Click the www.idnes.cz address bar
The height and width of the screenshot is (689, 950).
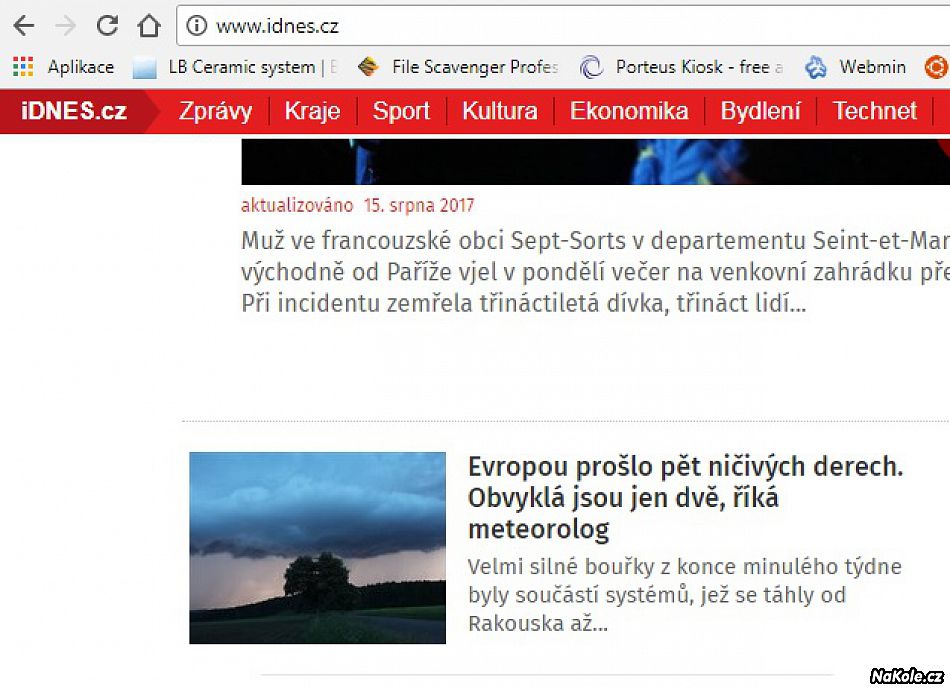click(563, 25)
